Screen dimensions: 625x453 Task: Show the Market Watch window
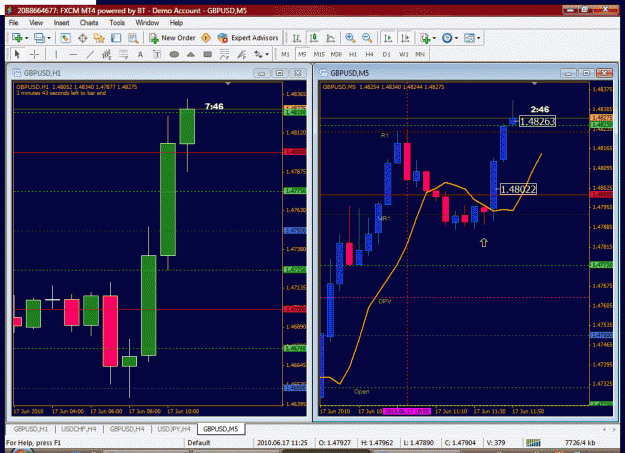65,38
